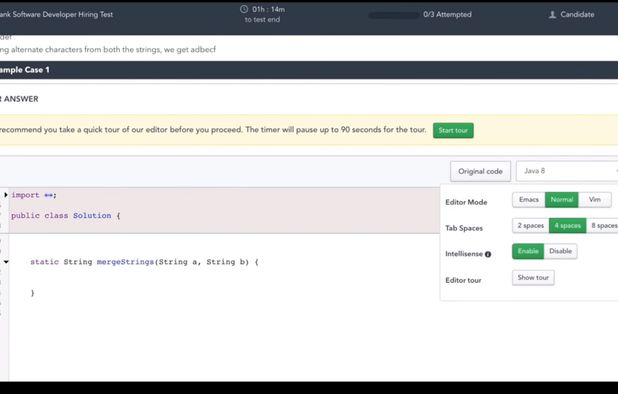Viewport: 618px width, 394px height.
Task: Click the attempted questions progress bar
Action: tap(394, 15)
